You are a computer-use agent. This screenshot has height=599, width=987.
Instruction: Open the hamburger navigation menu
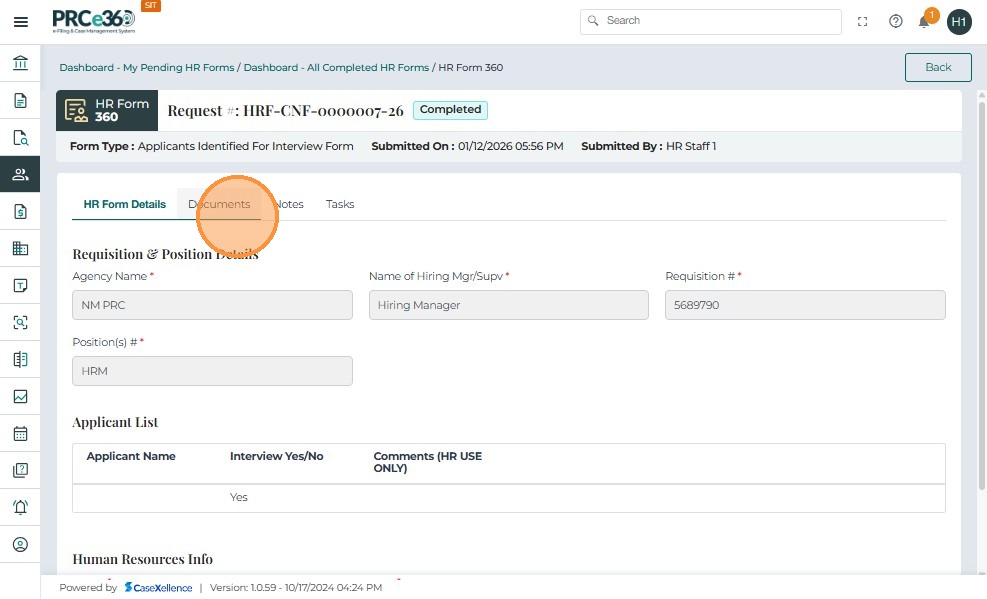(x=20, y=21)
